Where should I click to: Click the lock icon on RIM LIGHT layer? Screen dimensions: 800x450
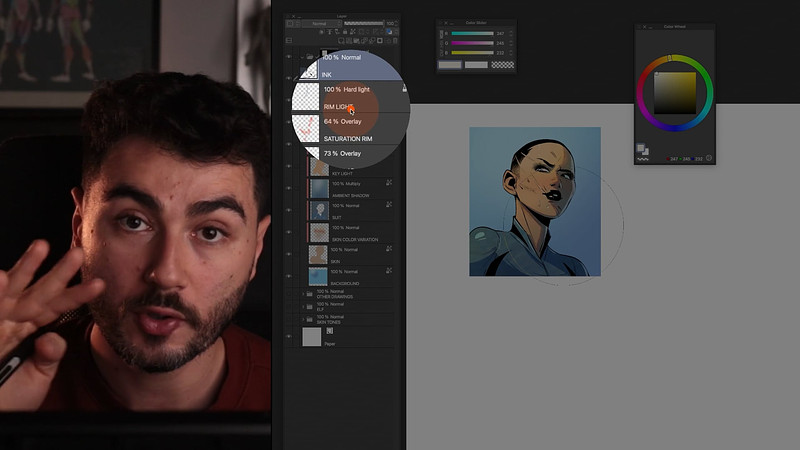tap(404, 88)
